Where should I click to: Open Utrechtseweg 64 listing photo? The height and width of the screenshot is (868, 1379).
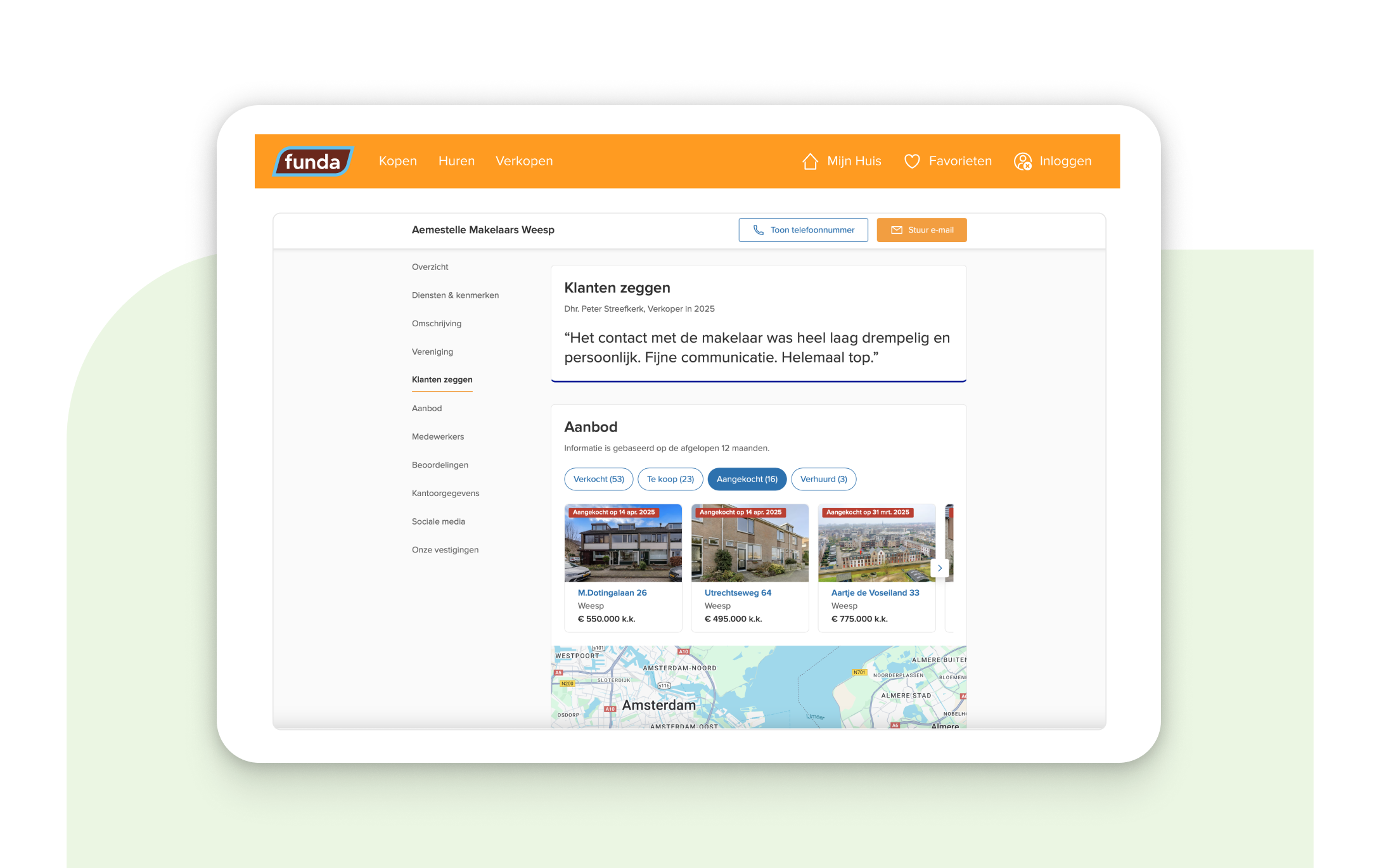(x=750, y=543)
